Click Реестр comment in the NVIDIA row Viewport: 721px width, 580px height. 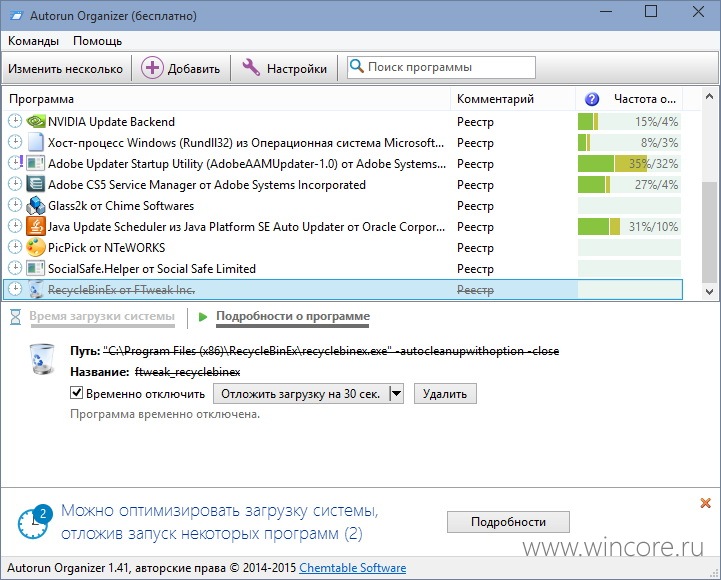pos(475,122)
